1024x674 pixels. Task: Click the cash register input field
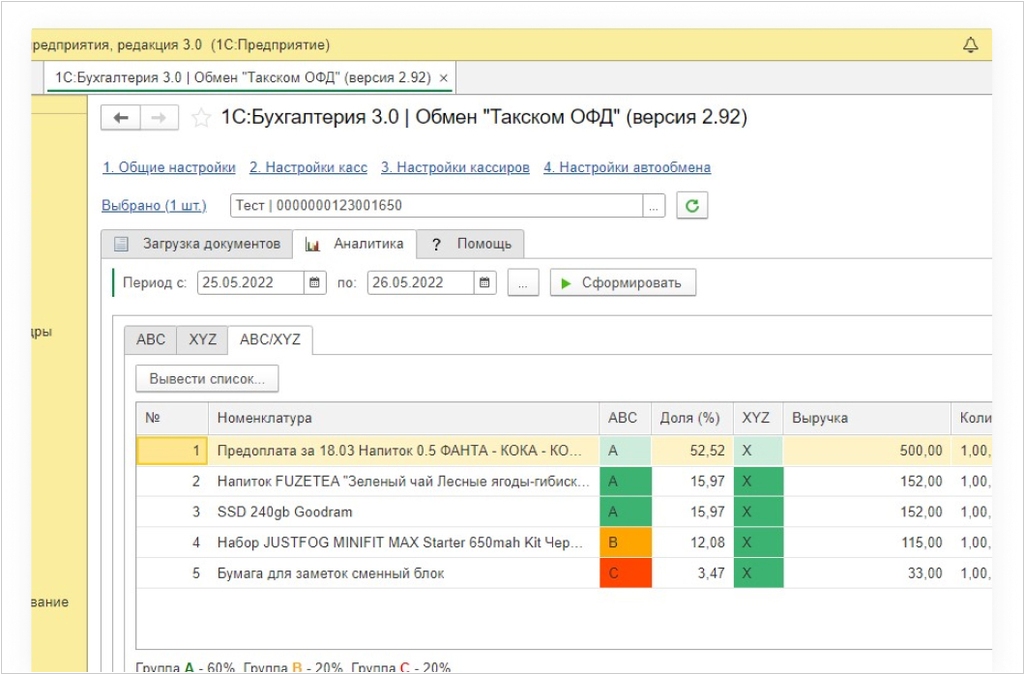pos(436,206)
